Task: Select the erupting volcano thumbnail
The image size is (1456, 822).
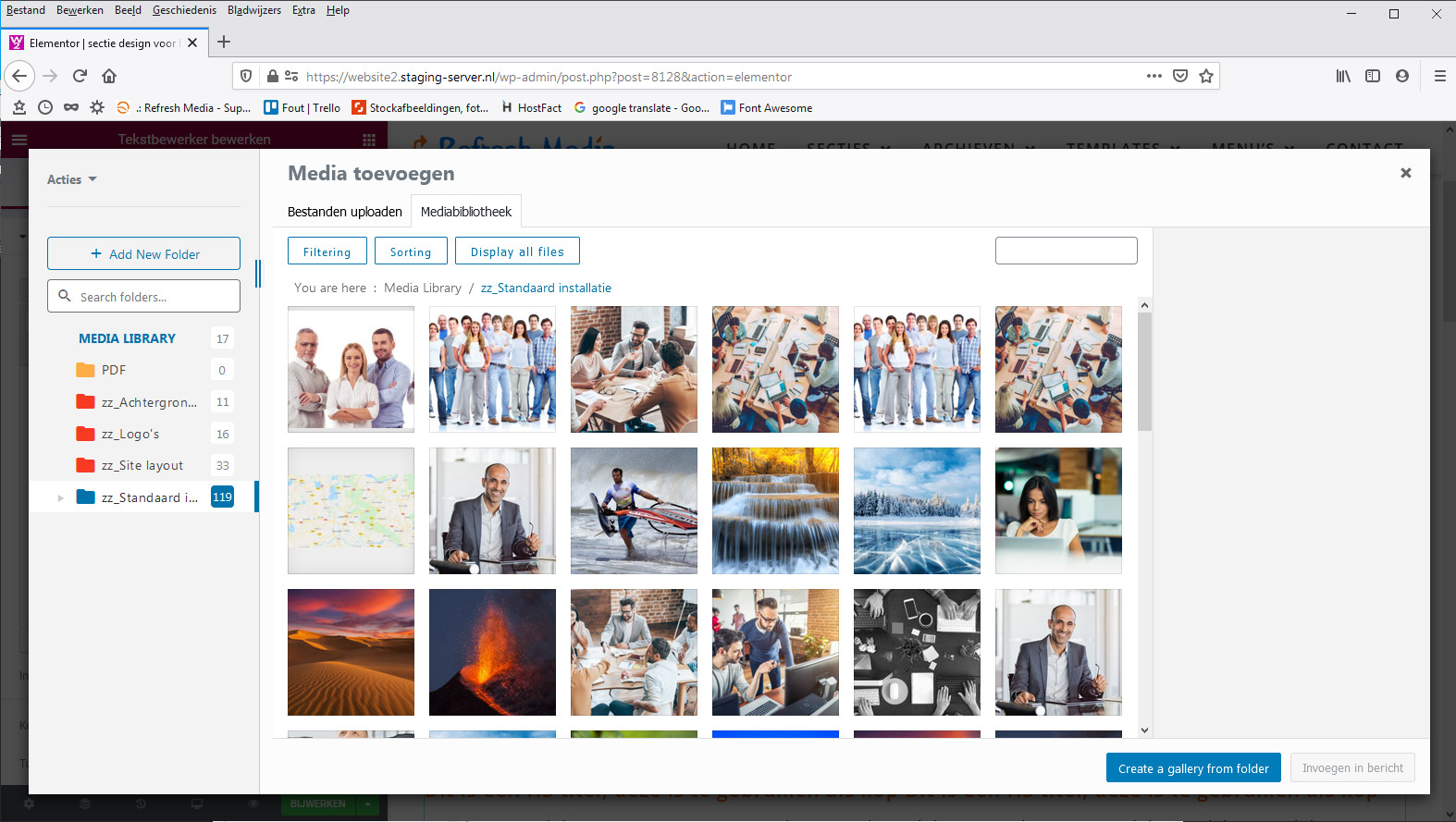Action: [x=492, y=652]
